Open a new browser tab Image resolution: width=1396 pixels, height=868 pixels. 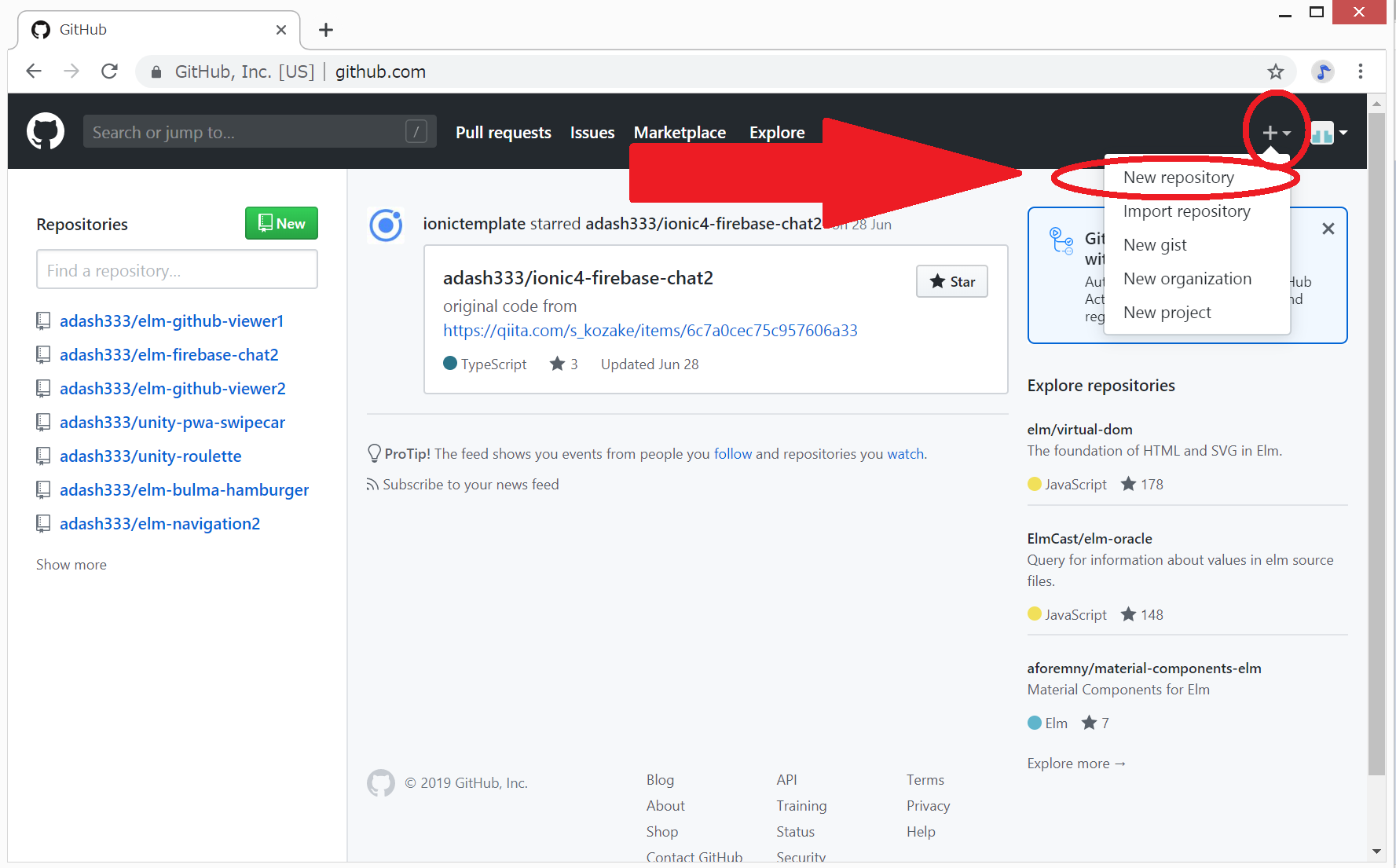(326, 30)
